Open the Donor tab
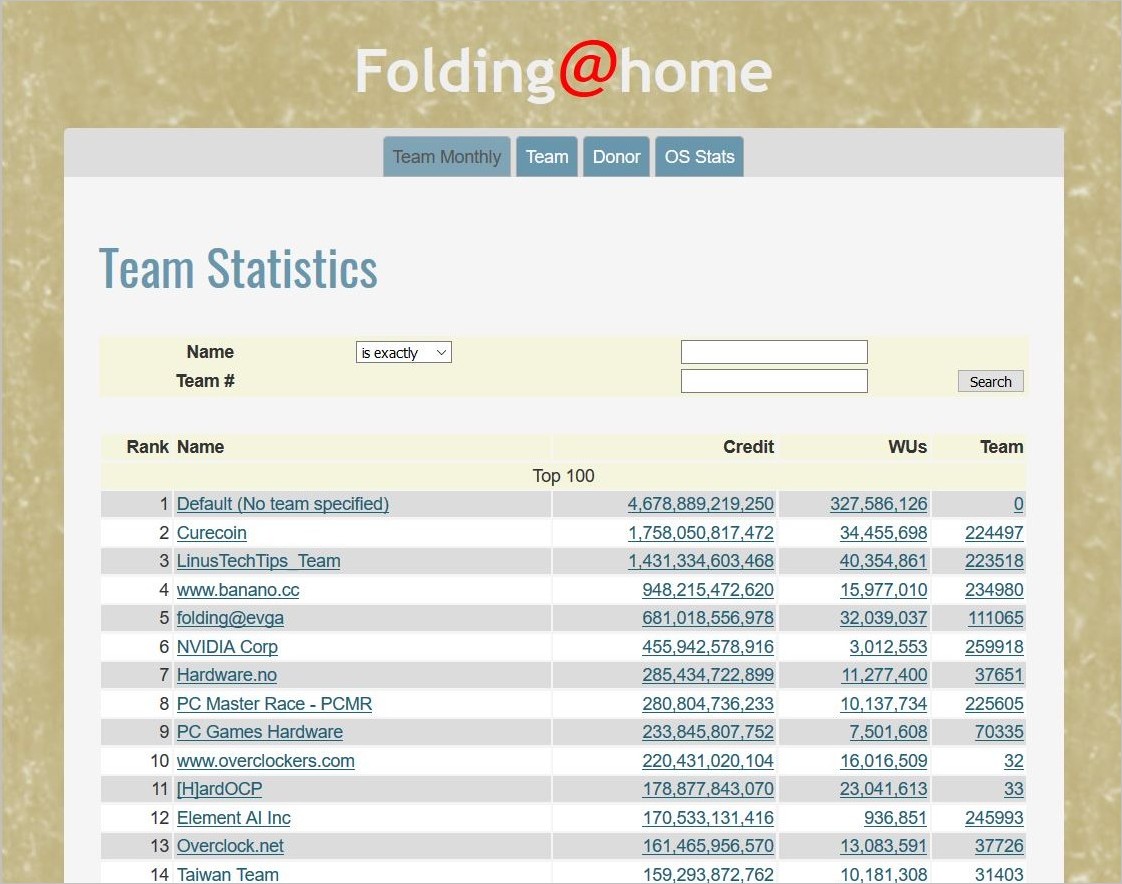This screenshot has height=884, width=1122. coord(616,157)
